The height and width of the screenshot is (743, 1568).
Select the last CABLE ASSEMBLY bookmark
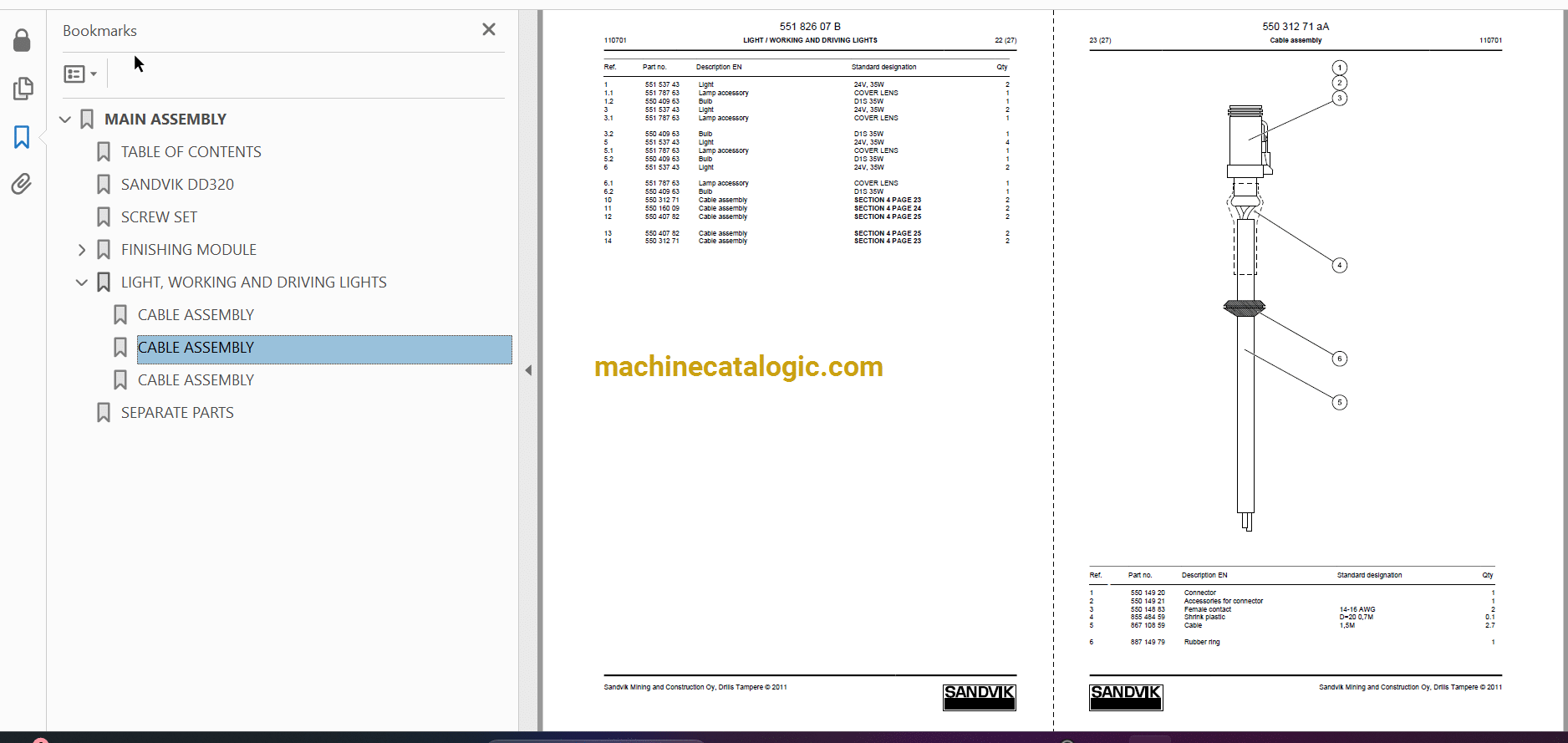[x=196, y=380]
